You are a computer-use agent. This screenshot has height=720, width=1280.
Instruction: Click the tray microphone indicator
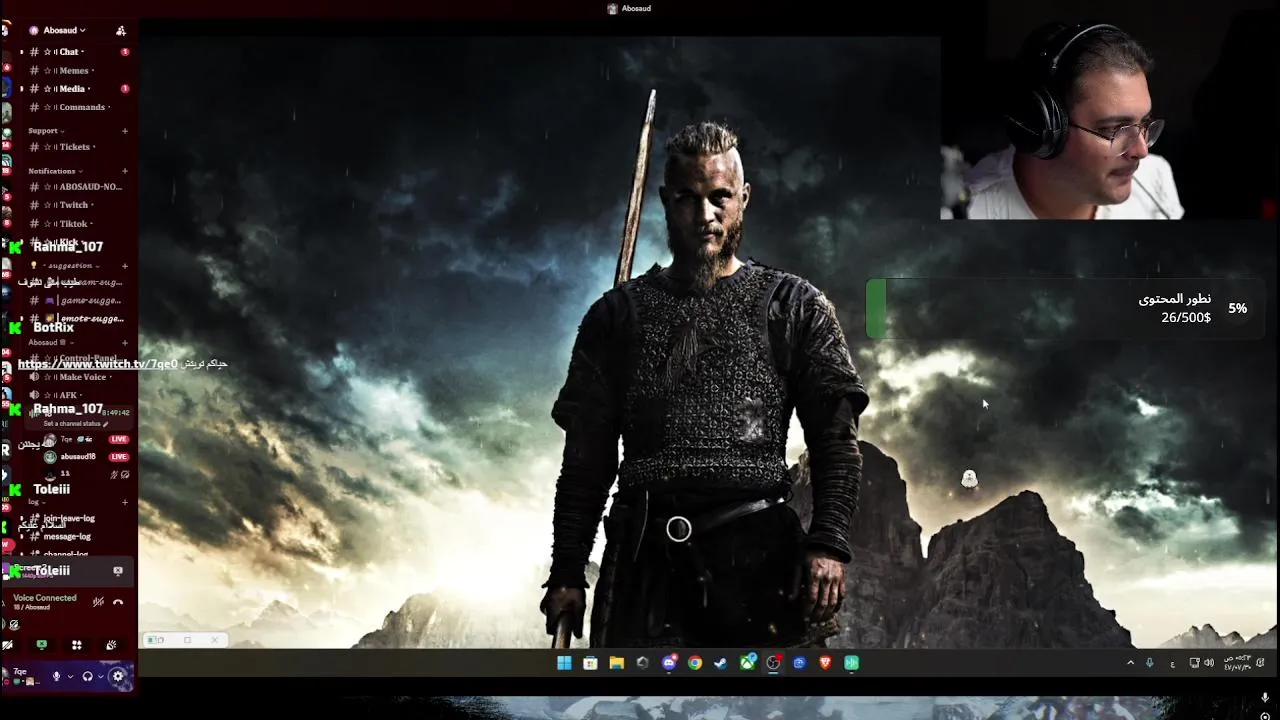coord(1149,663)
